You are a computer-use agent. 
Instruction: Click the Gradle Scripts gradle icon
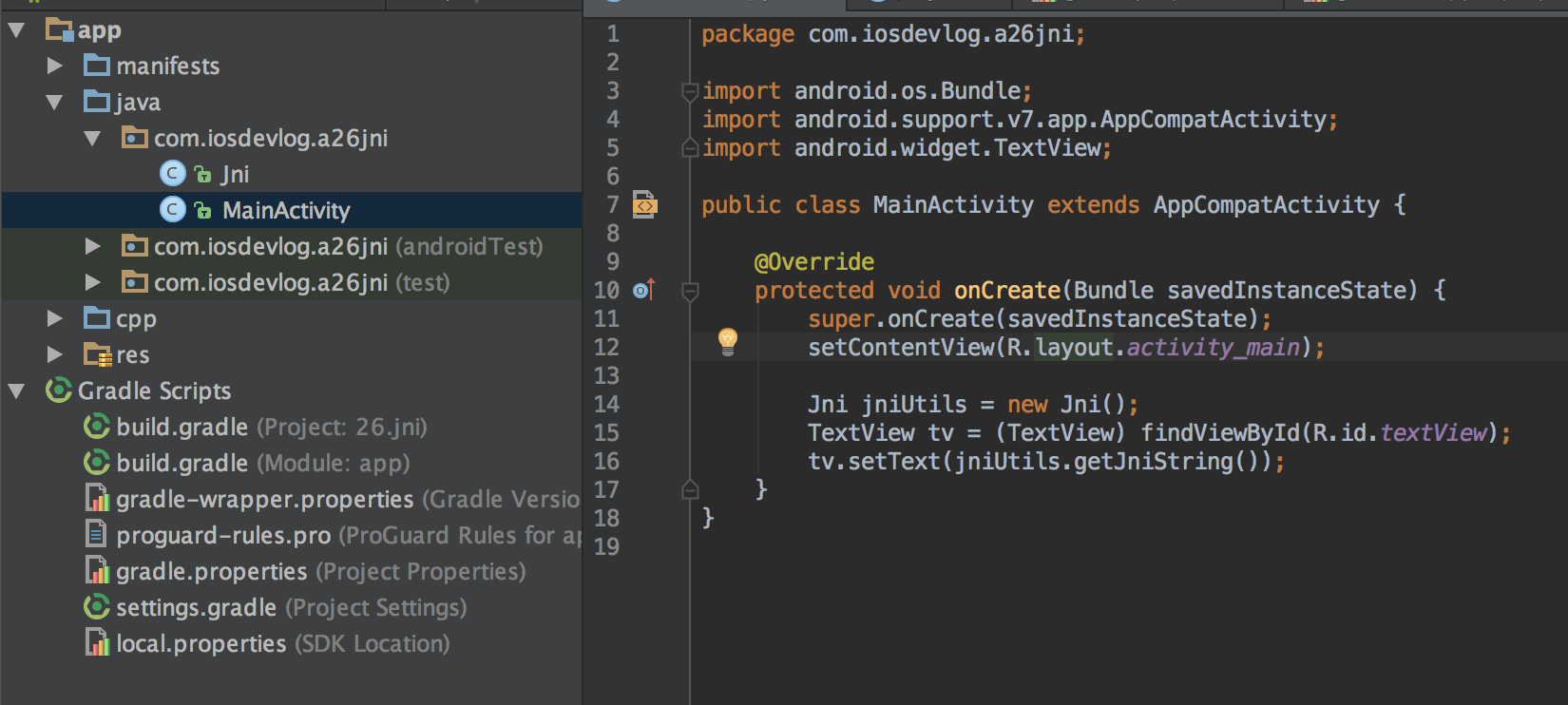pyautogui.click(x=59, y=391)
